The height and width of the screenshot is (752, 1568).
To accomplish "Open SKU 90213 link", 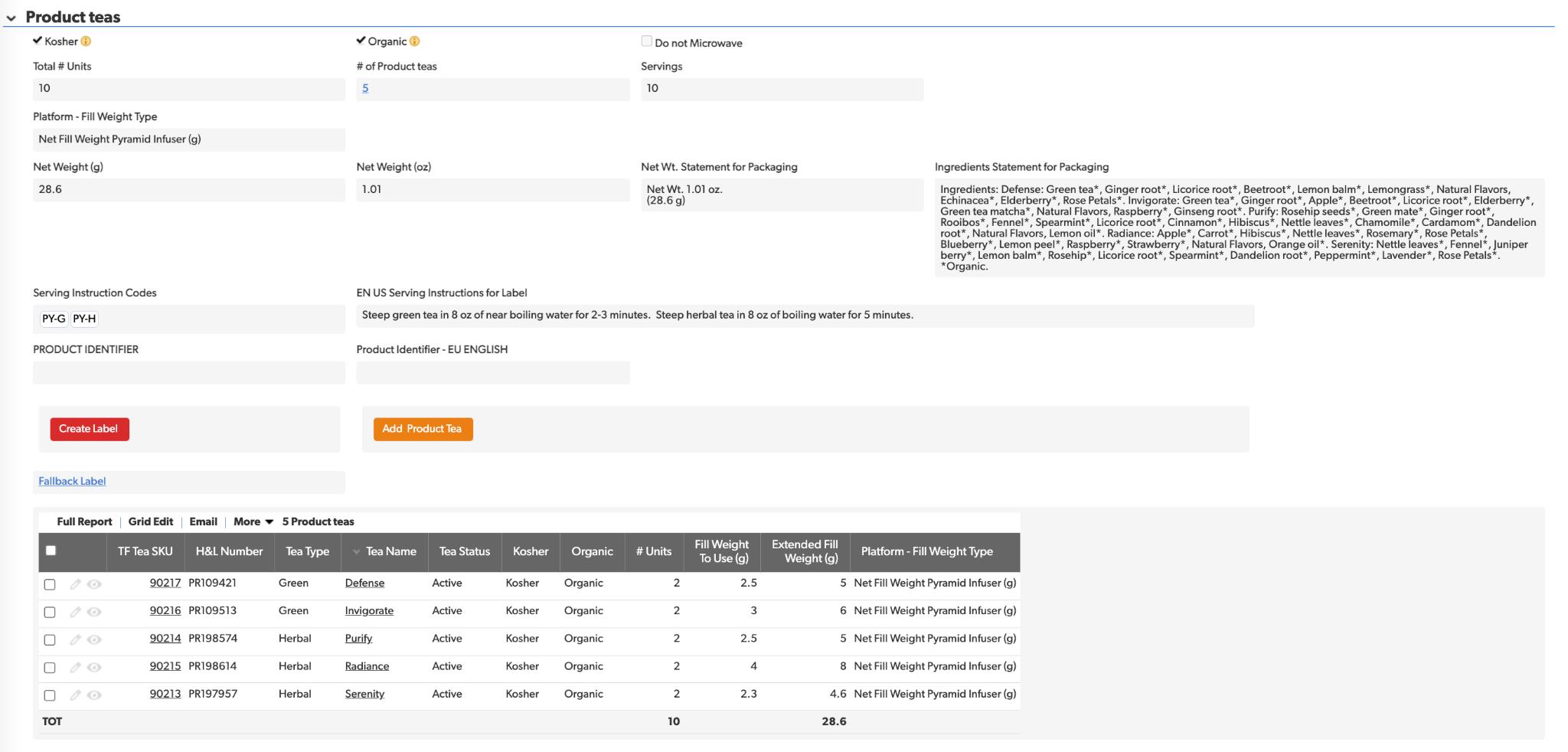I will (165, 694).
